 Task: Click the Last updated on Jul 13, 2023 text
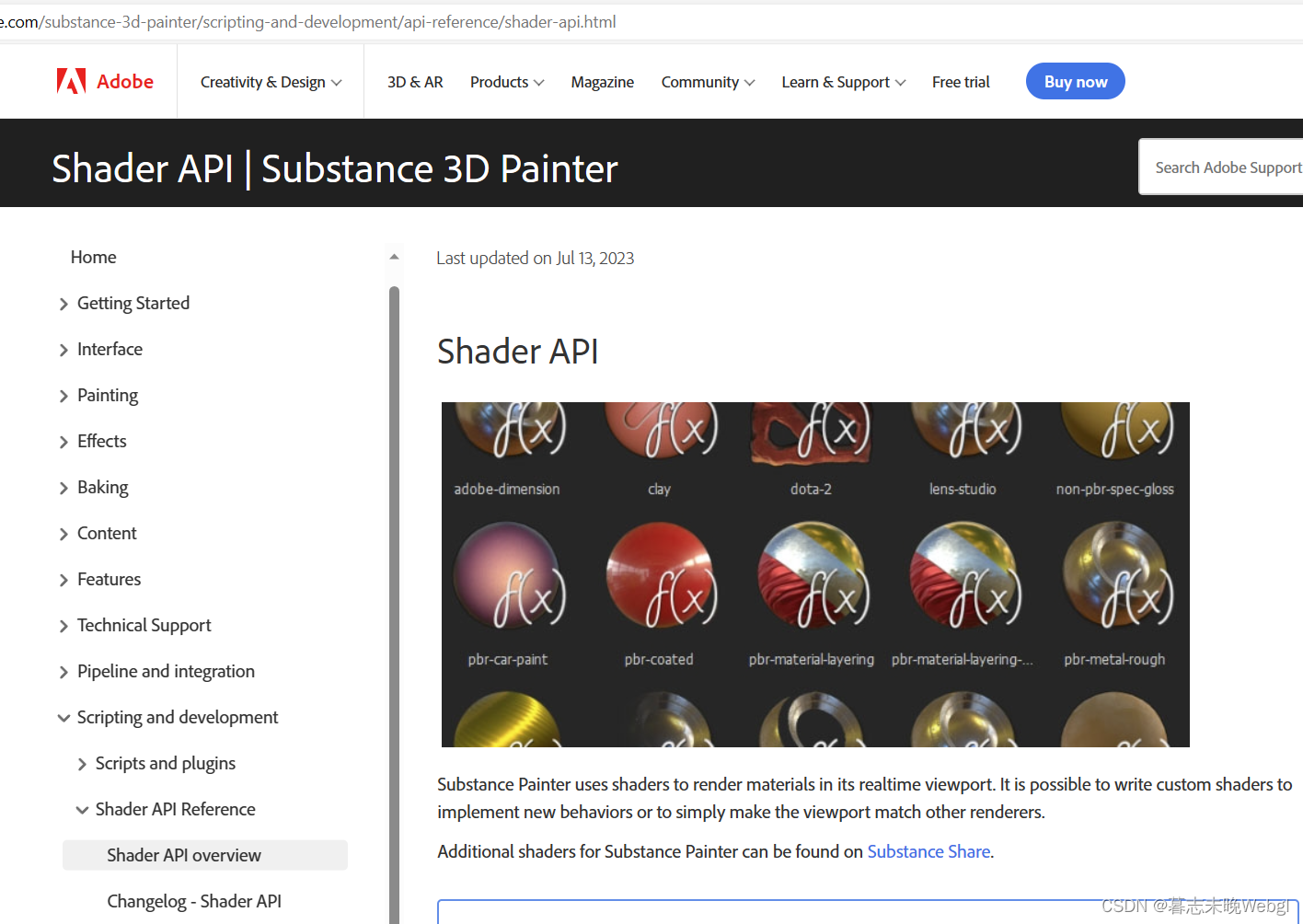point(535,258)
